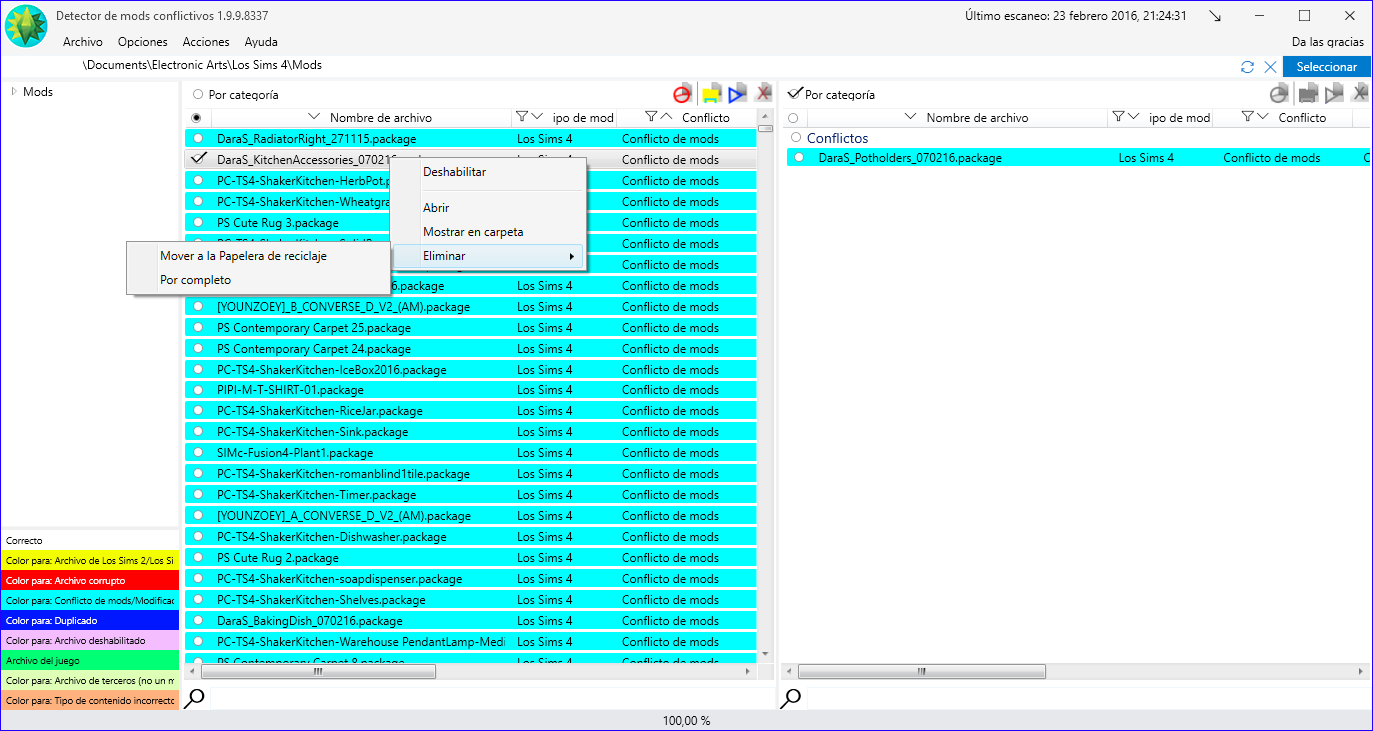This screenshot has width=1373, height=731.
Task: Click the diagonal arrow icon beside the scan date
Action: pos(1215,16)
